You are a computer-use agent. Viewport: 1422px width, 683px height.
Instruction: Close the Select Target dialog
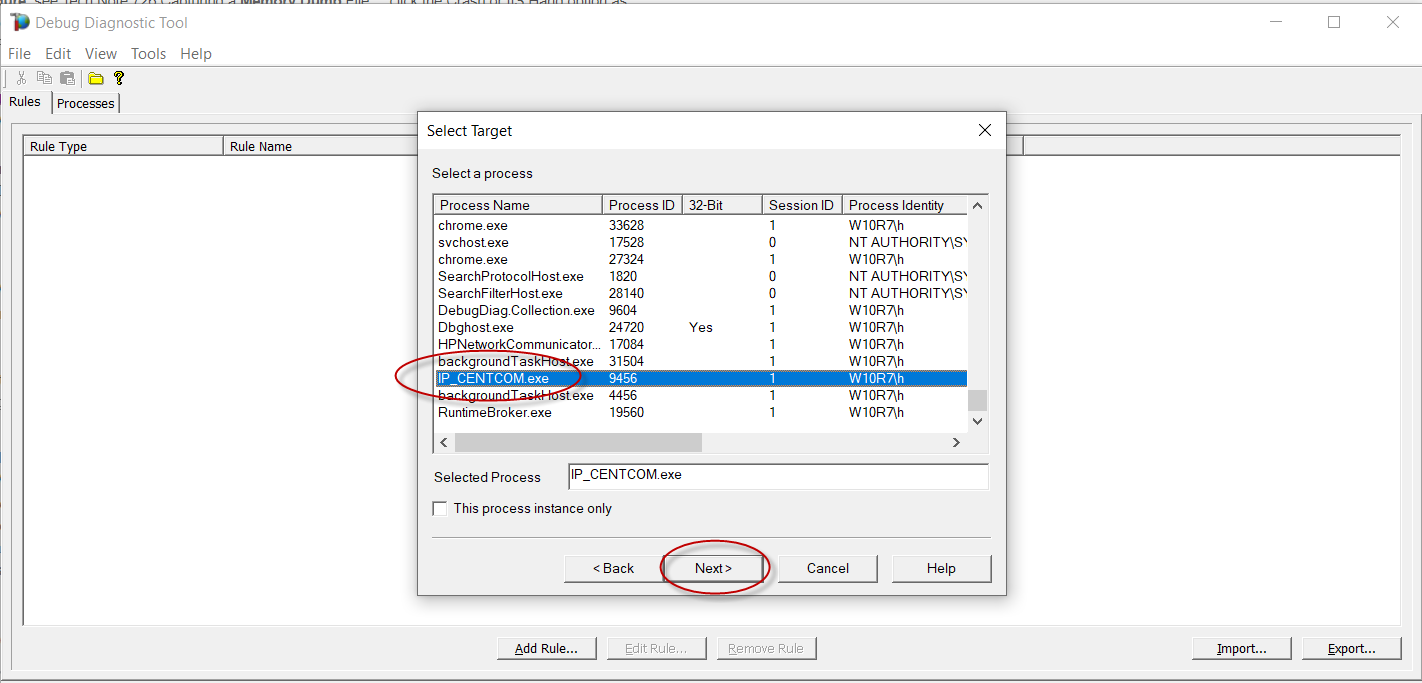point(984,130)
